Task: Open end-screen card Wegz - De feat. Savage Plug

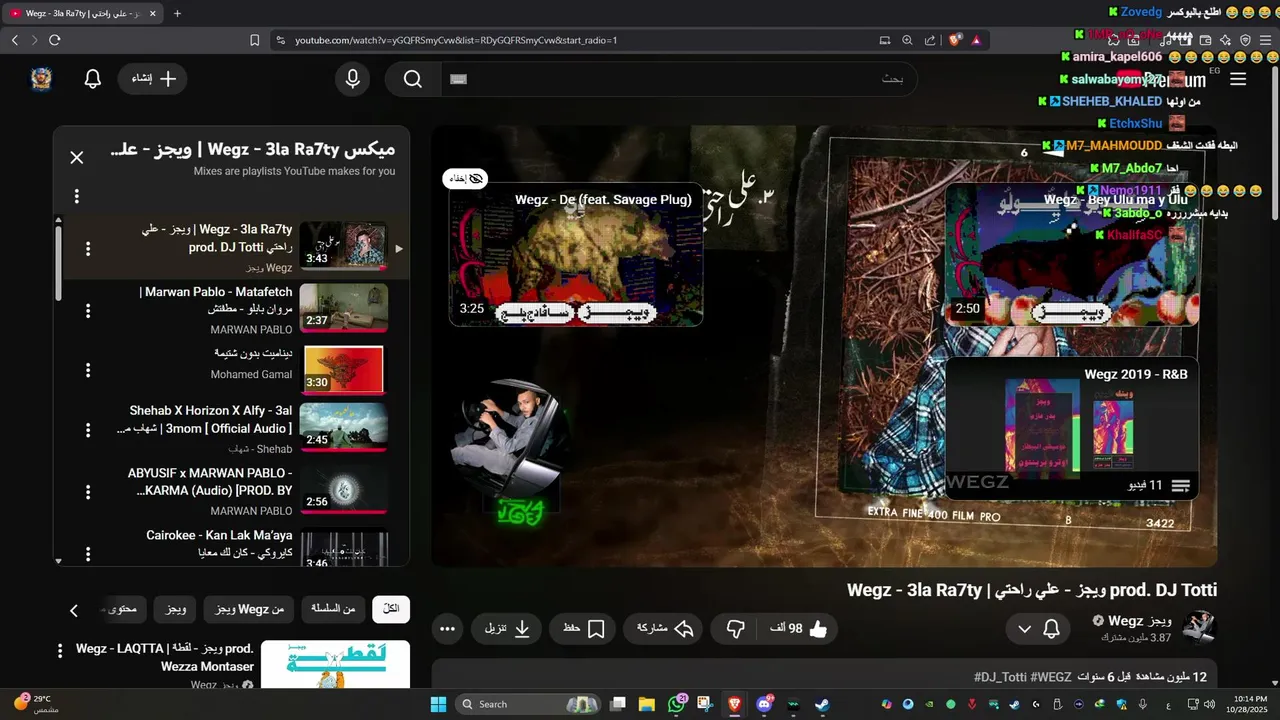Action: click(576, 254)
